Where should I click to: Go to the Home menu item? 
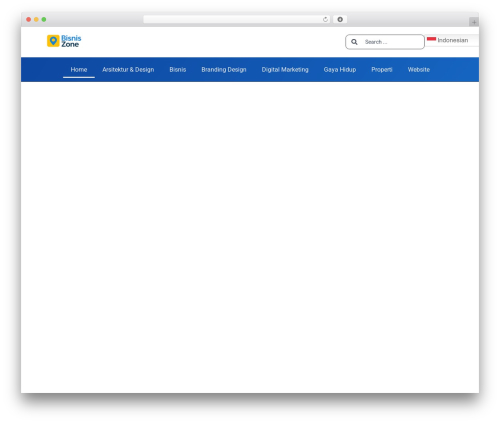(79, 70)
